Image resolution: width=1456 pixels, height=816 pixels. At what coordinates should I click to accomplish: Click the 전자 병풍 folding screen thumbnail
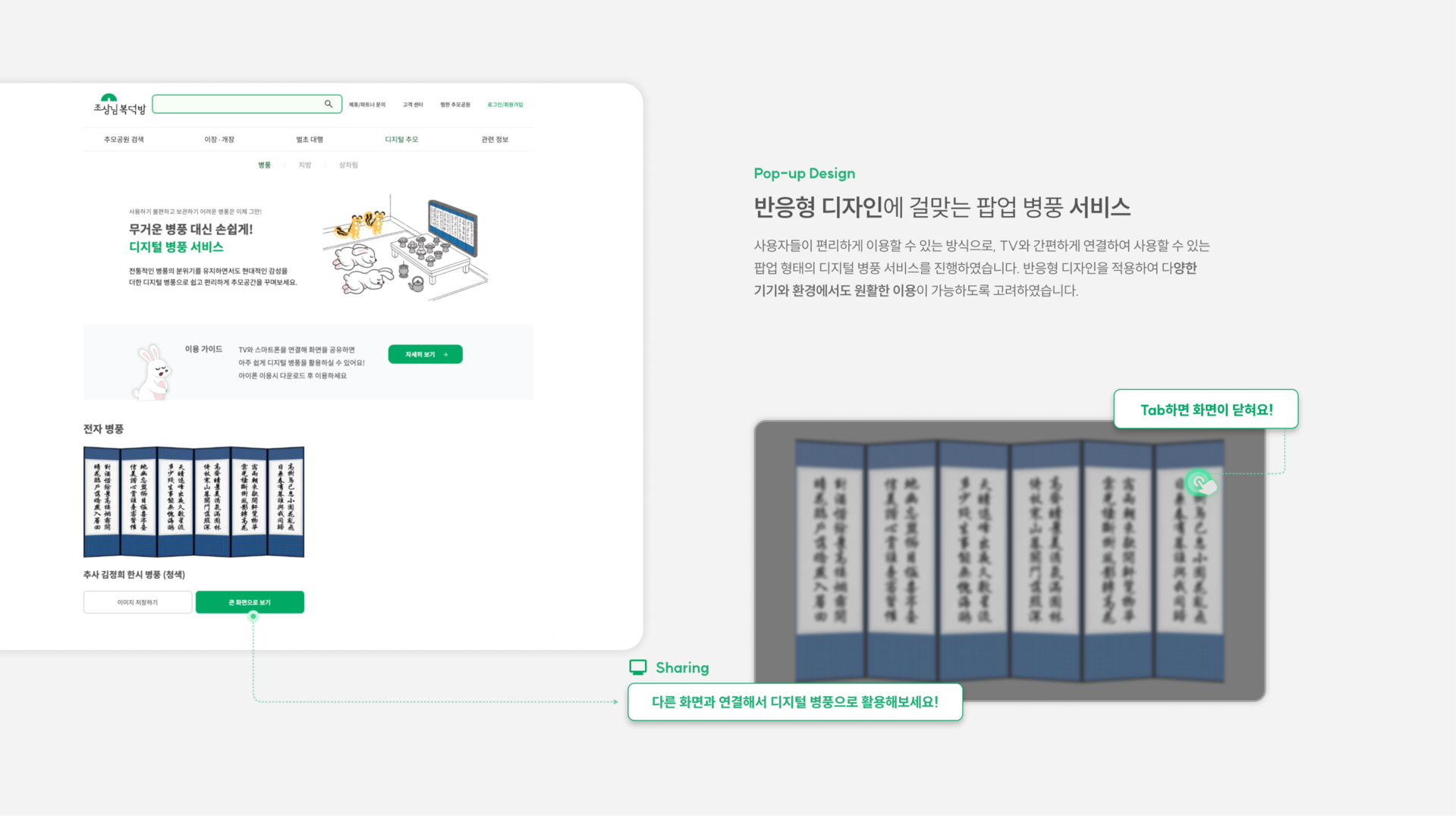pyautogui.click(x=193, y=502)
